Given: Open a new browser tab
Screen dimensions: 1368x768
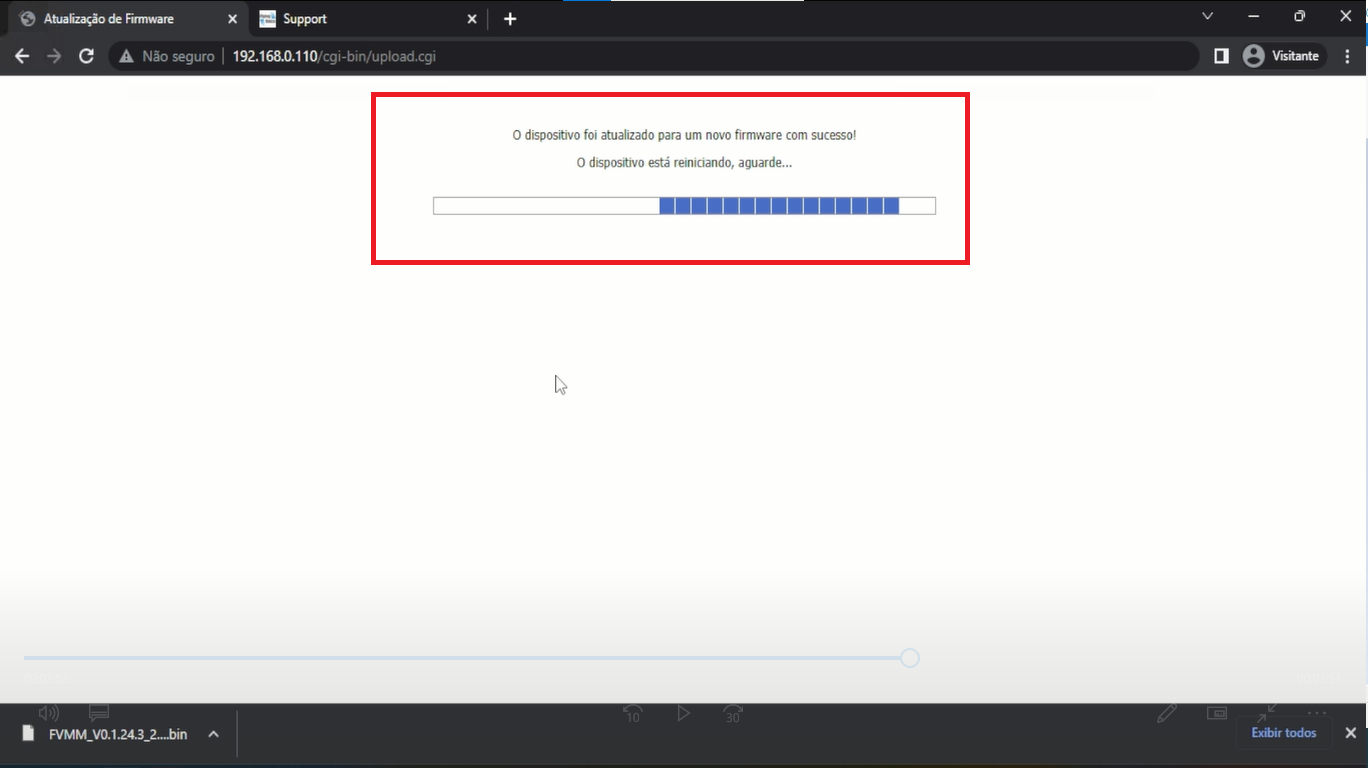Looking at the screenshot, I should coord(510,19).
